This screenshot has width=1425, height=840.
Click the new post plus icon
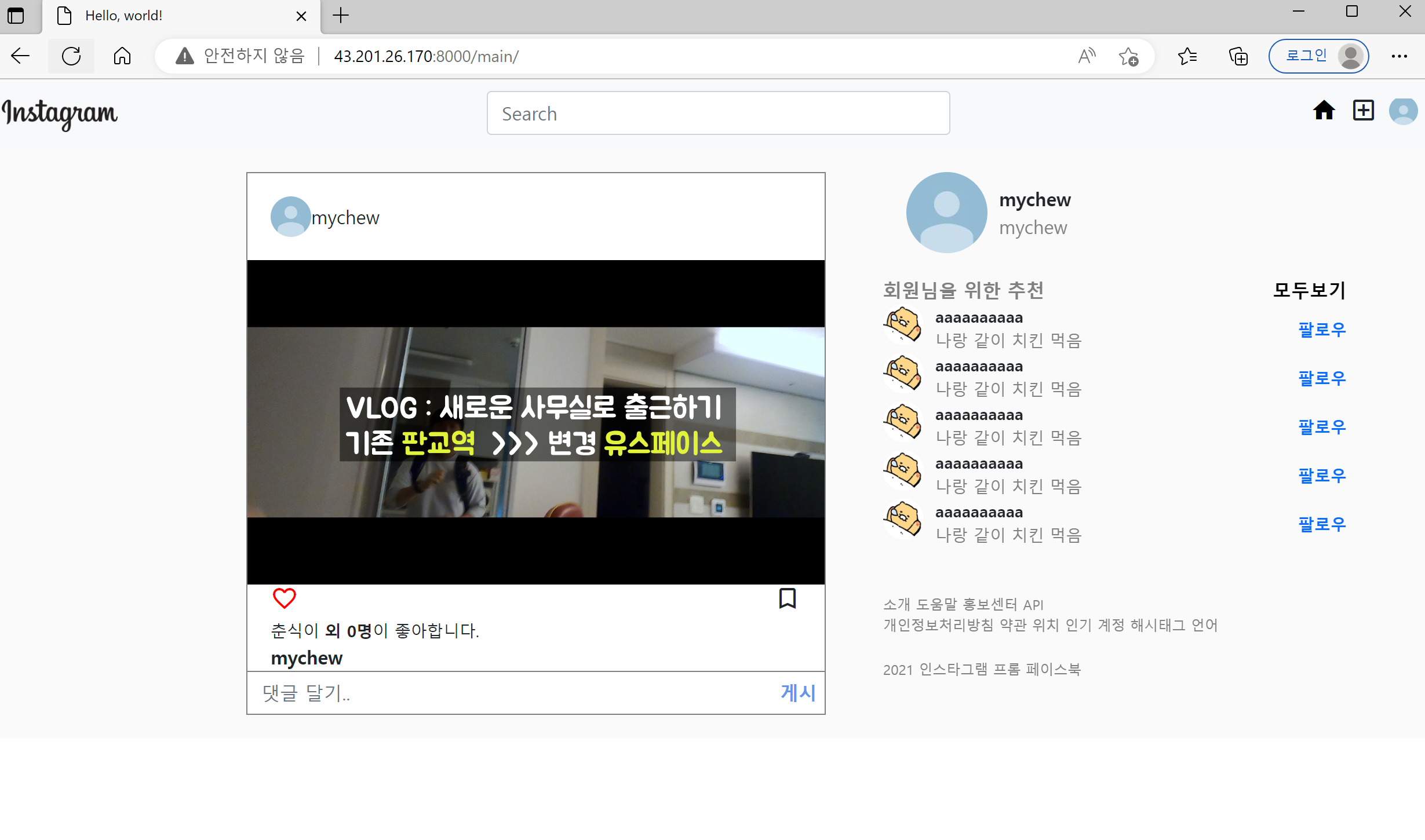coord(1363,110)
